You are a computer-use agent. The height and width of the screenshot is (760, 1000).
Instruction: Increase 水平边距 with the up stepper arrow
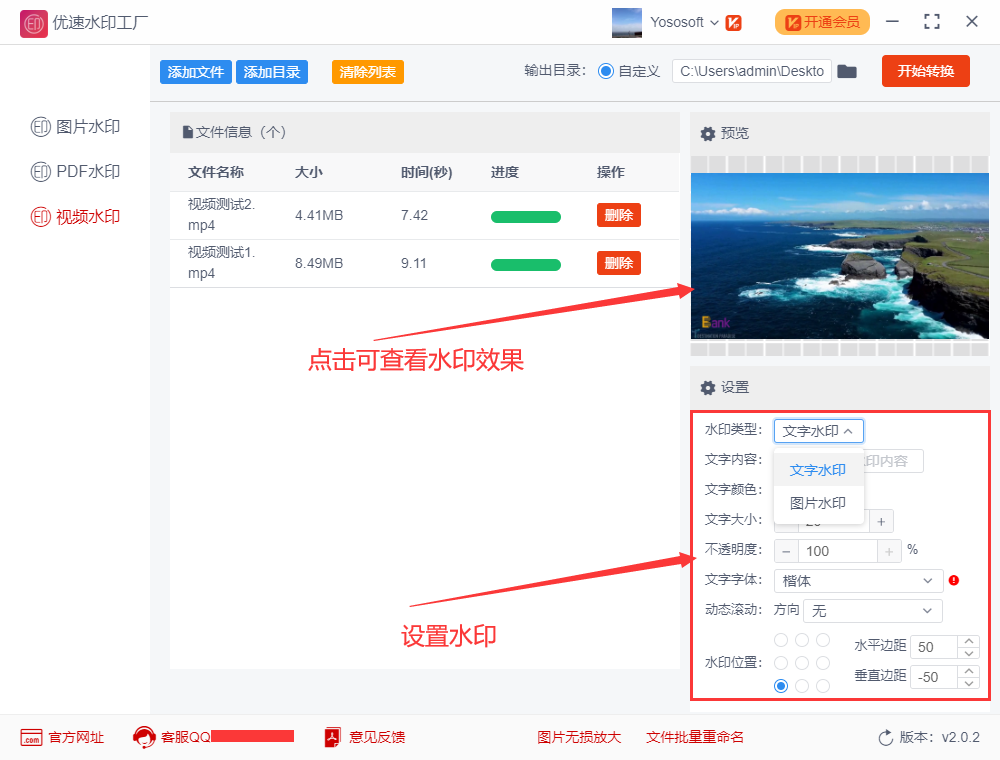click(969, 641)
